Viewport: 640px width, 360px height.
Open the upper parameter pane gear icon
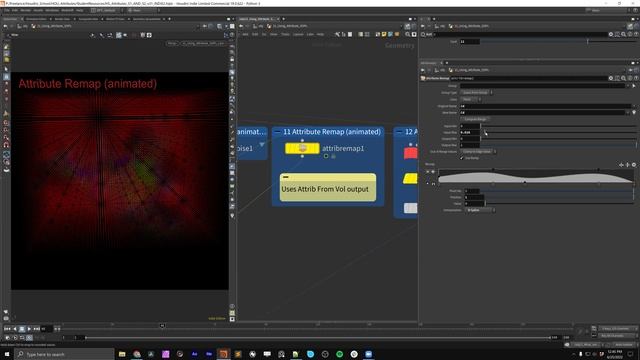click(611, 35)
